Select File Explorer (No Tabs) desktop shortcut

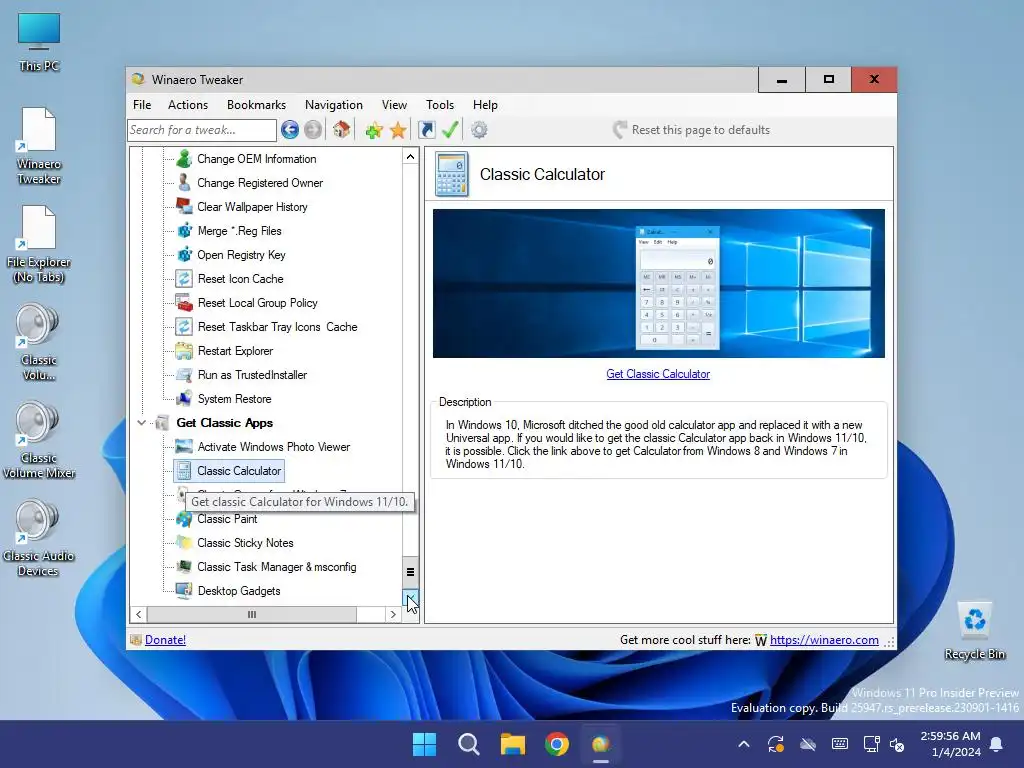(39, 245)
